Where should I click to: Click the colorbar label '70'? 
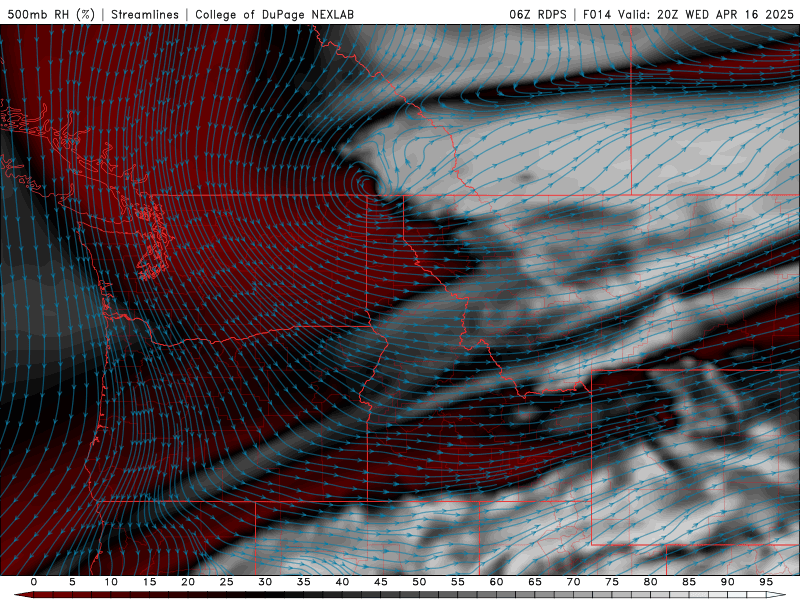573,582
